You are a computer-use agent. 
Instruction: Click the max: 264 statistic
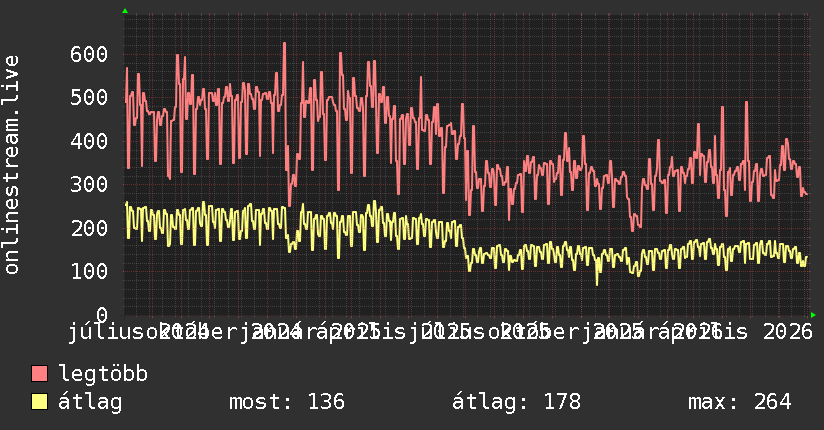pyautogui.click(x=739, y=402)
